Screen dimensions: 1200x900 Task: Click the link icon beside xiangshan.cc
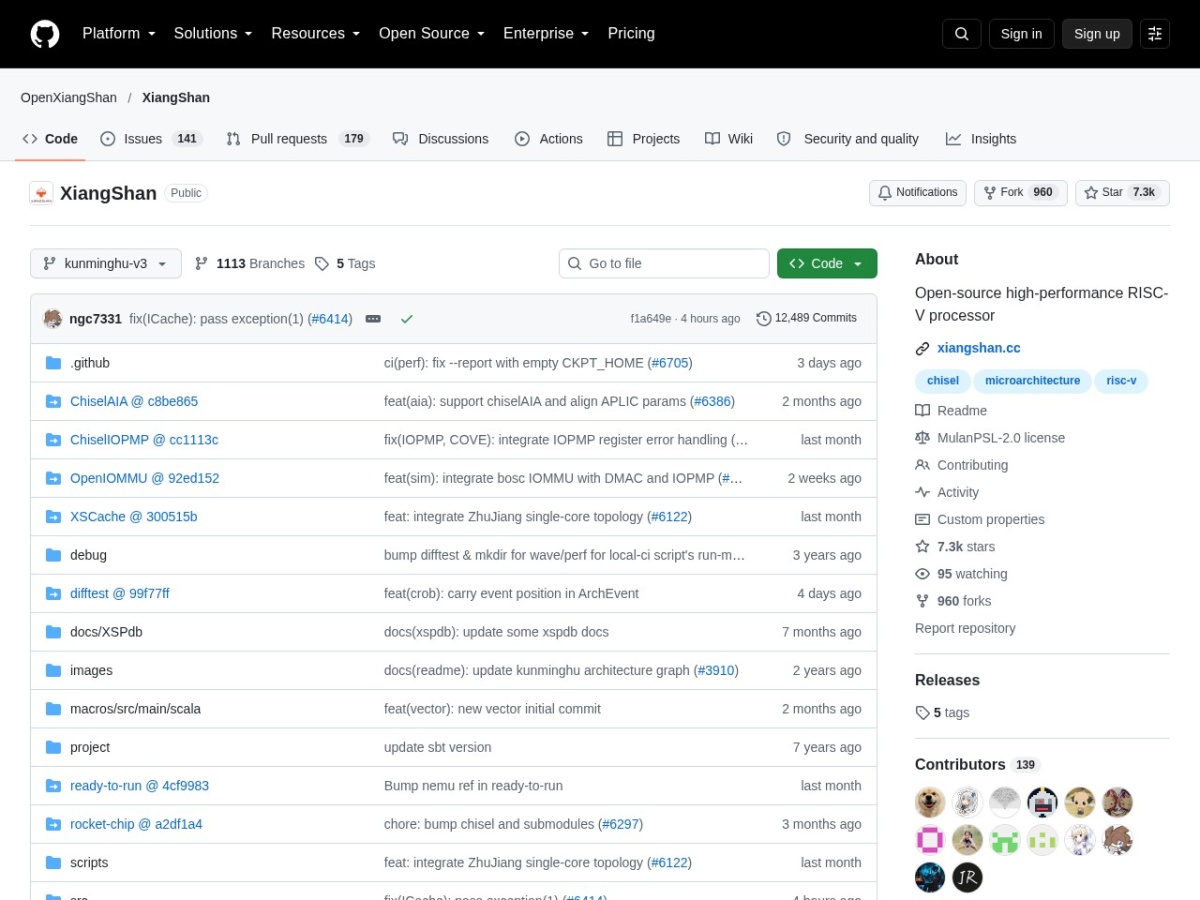922,349
